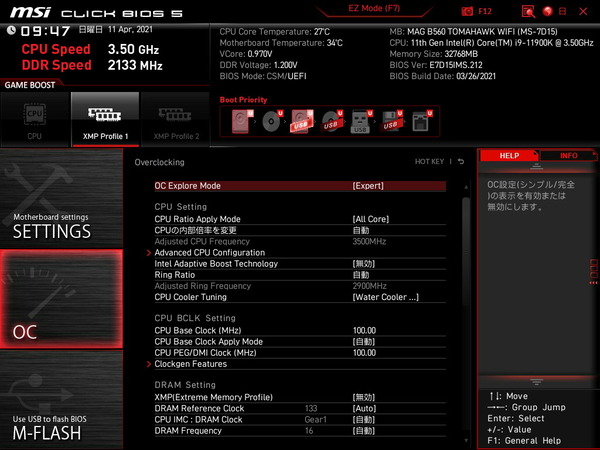Click the grip handle below the help text
Image resolution: width=600 pixels, height=450 pixels.
point(536,382)
